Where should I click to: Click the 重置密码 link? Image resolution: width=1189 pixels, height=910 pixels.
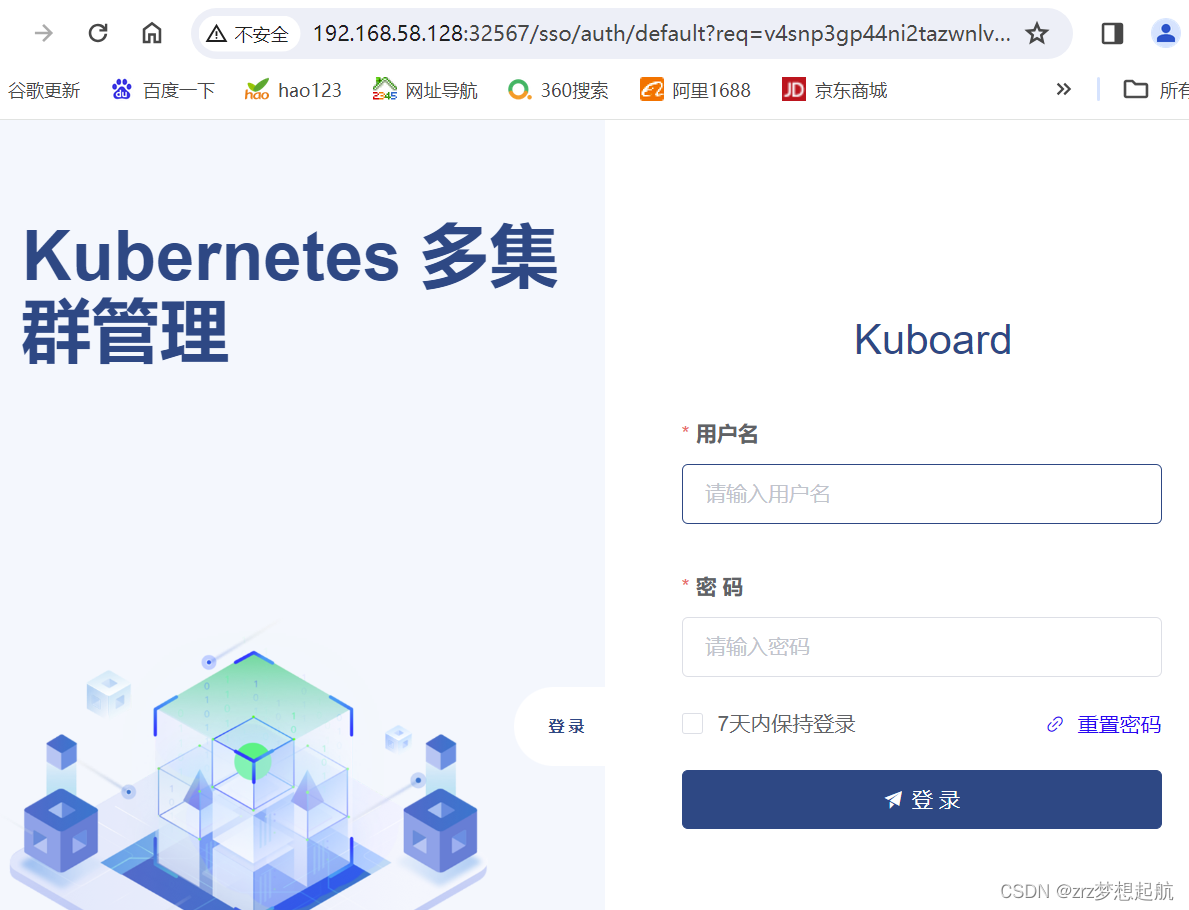pos(1120,724)
